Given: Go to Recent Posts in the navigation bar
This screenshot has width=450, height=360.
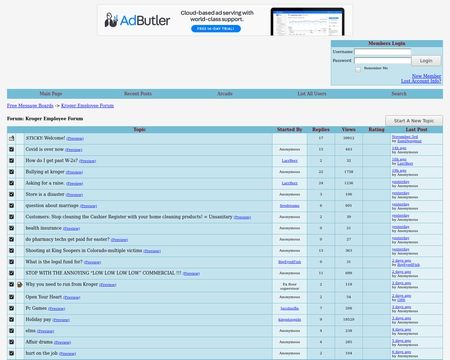Looking at the screenshot, I should coord(138,94).
